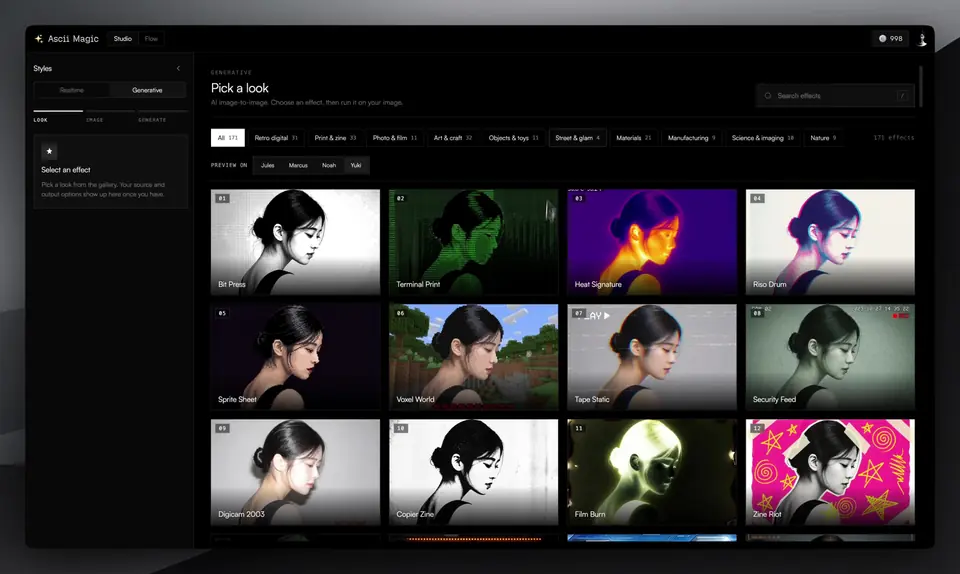Switch to Studio mode
The image size is (960, 574).
pyautogui.click(x=122, y=39)
